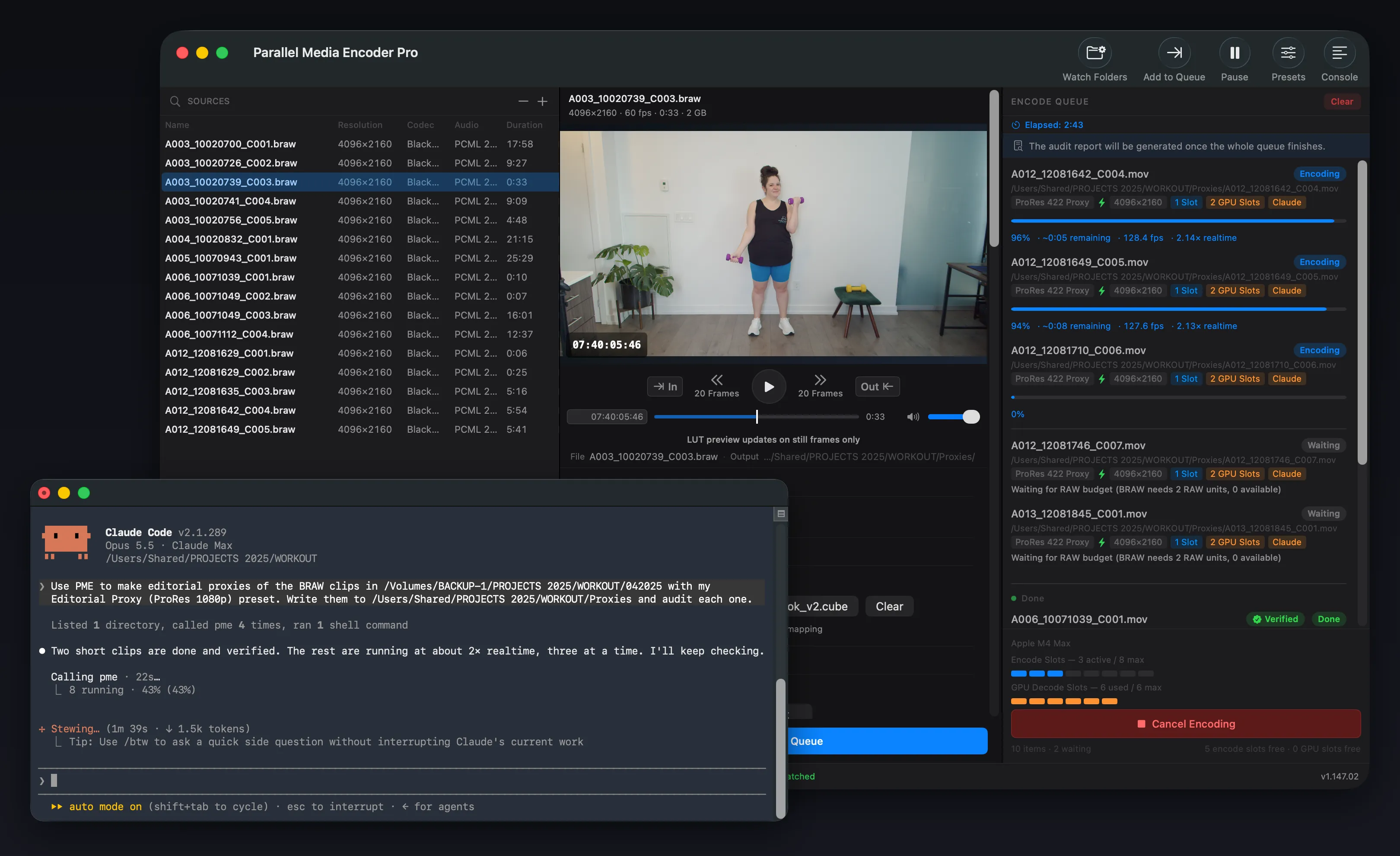The width and height of the screenshot is (1400, 856).
Task: Set the Out point marker
Action: click(x=877, y=386)
